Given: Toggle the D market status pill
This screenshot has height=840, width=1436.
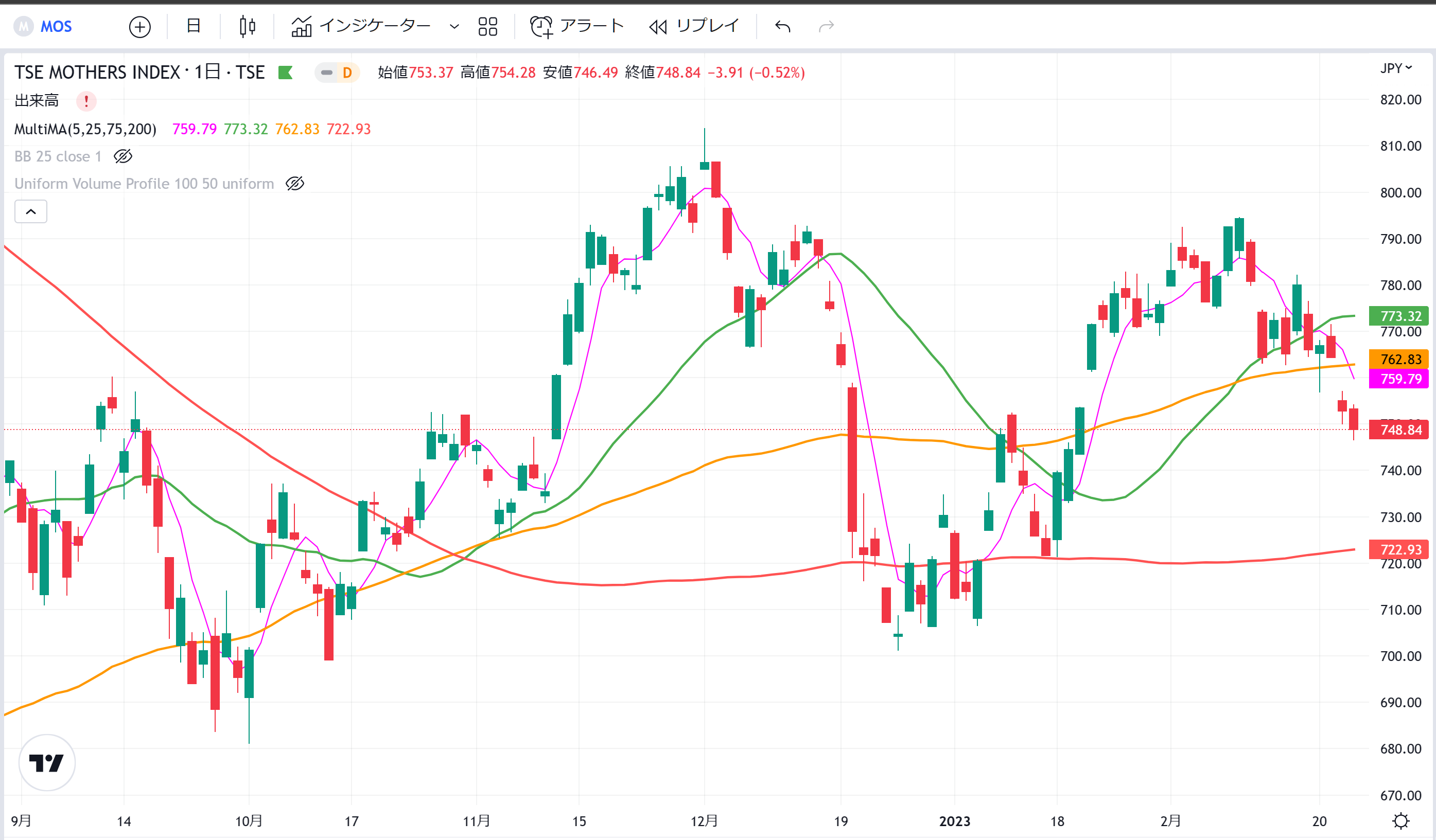Looking at the screenshot, I should click(x=337, y=73).
